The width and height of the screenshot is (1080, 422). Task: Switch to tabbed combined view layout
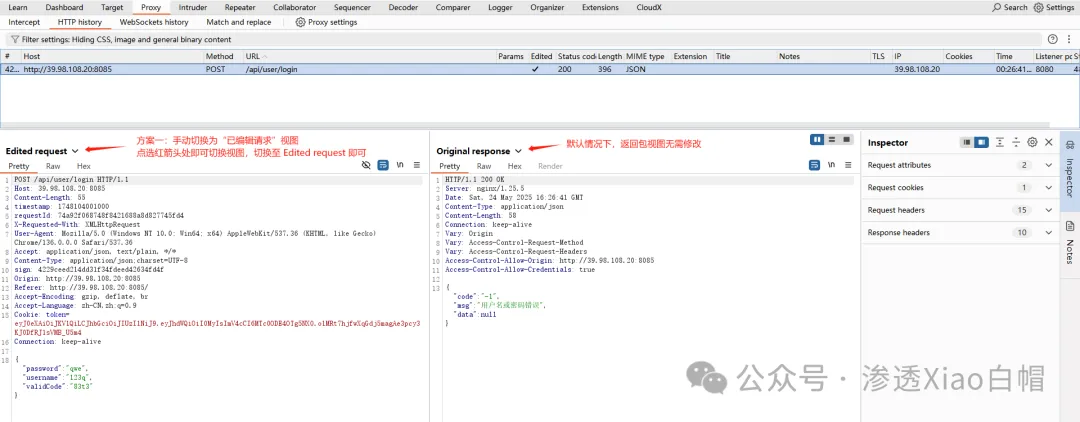[x=846, y=139]
